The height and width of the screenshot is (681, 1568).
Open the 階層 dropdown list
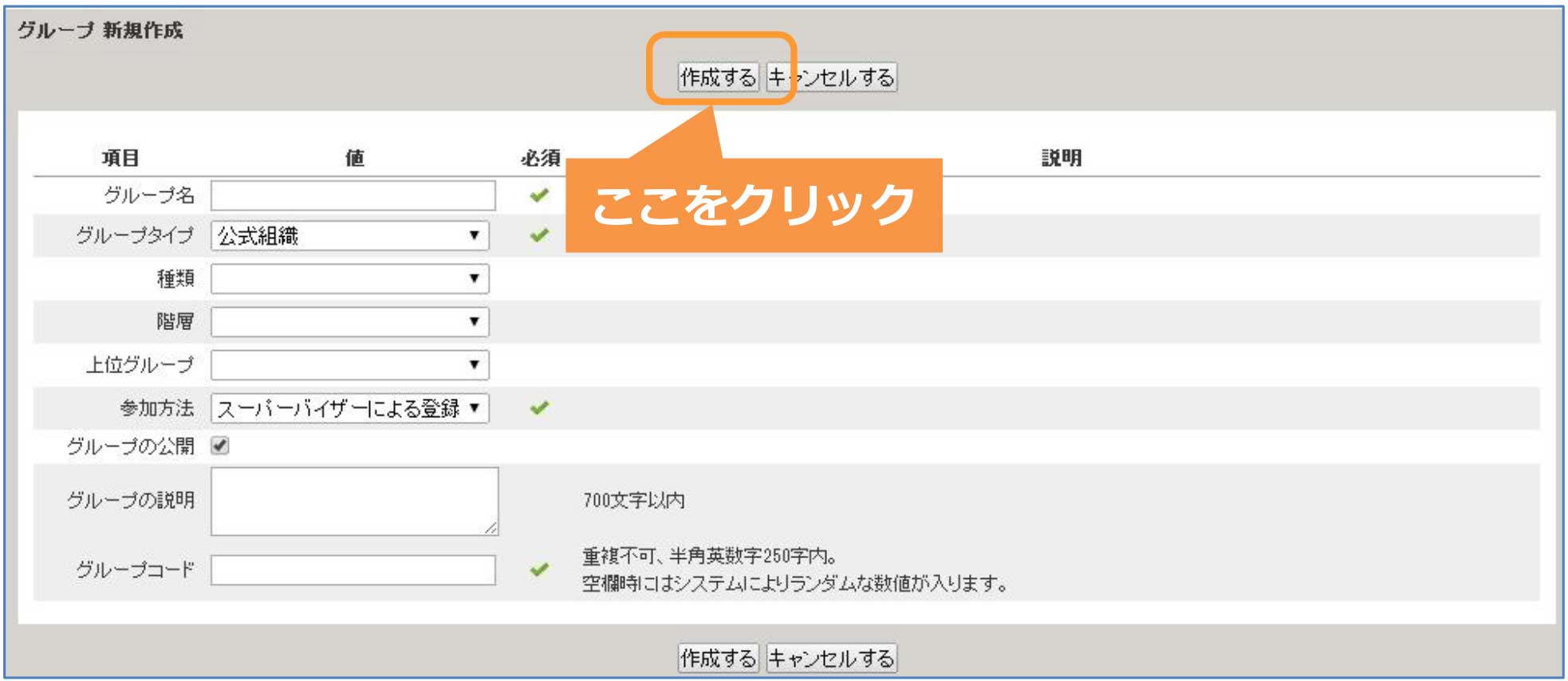coord(349,322)
